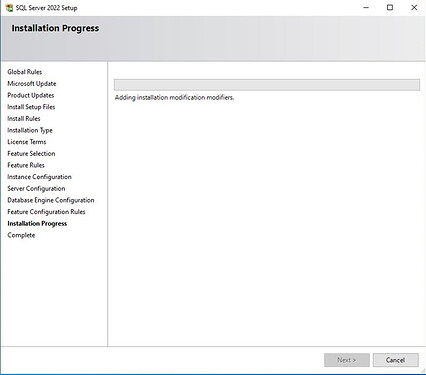Click the SQL Server 2022 Setup window title
This screenshot has width=426, height=375.
click(46, 8)
